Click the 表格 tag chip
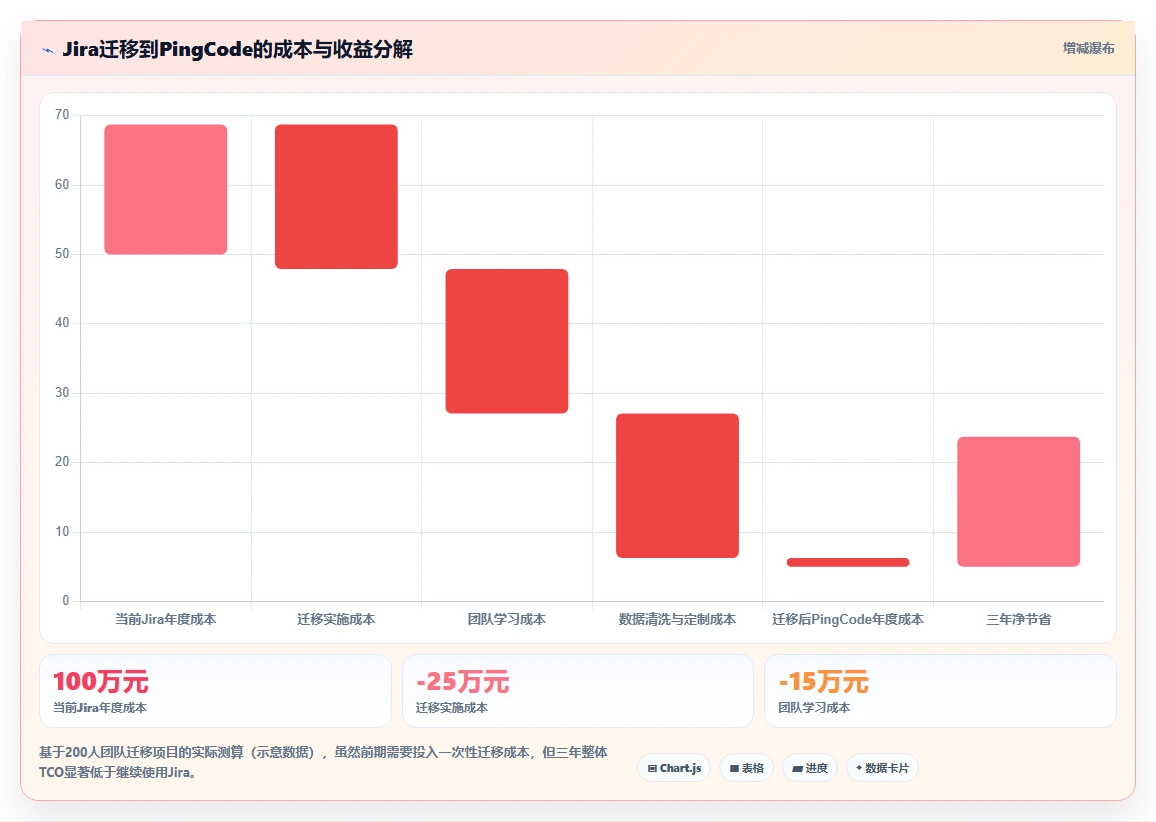The width and height of the screenshot is (1156, 822). coord(746,767)
